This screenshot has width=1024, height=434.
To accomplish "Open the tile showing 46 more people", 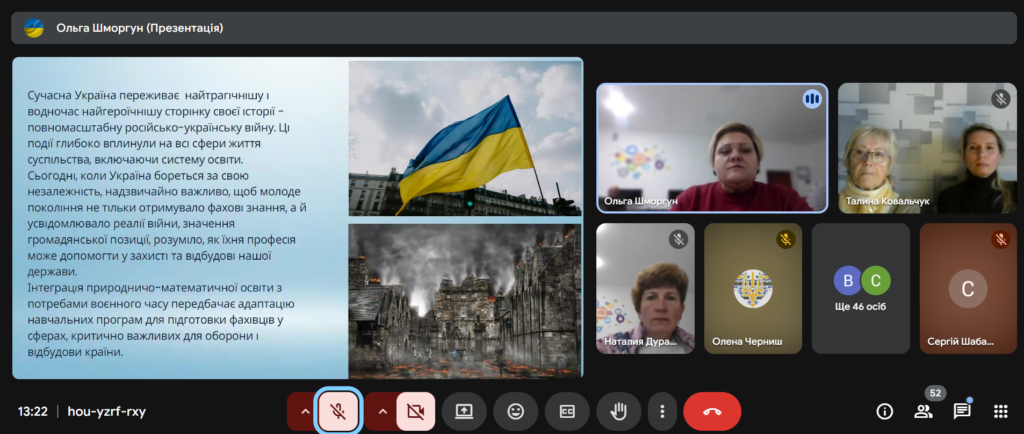I will [861, 289].
